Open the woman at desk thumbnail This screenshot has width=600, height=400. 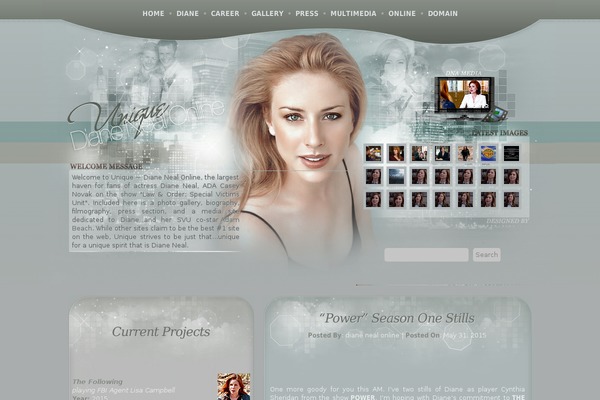pos(442,153)
